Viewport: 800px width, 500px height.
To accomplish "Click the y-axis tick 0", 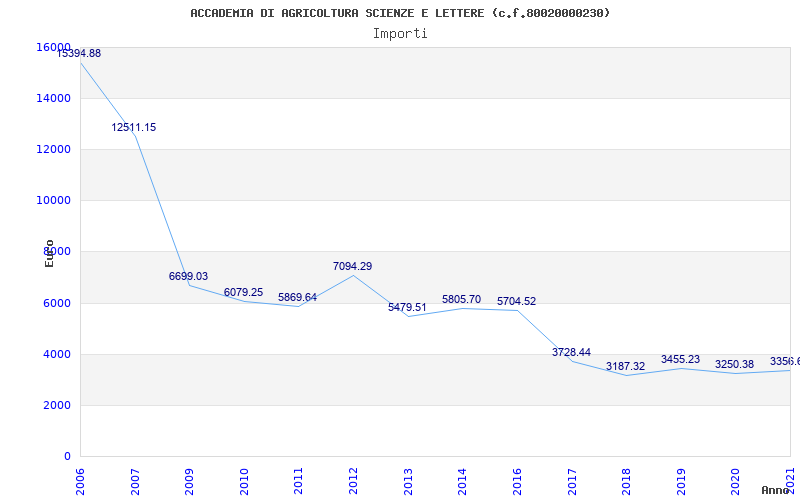I will point(67,456).
